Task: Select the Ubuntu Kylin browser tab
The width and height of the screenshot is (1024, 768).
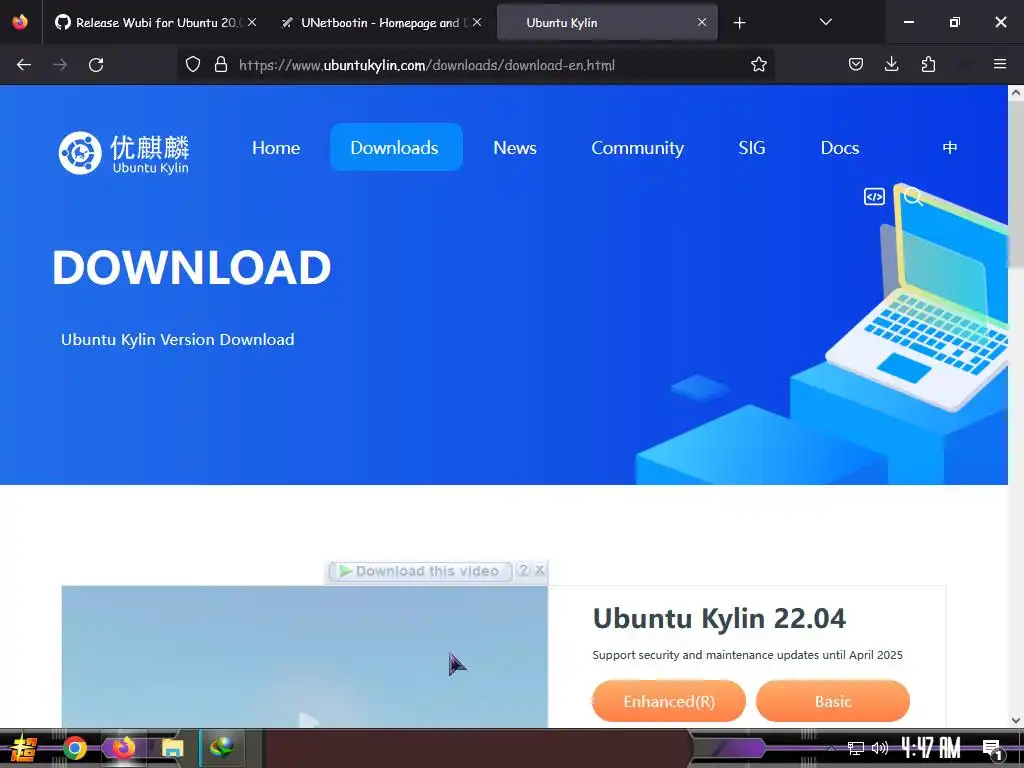Action: click(x=607, y=23)
